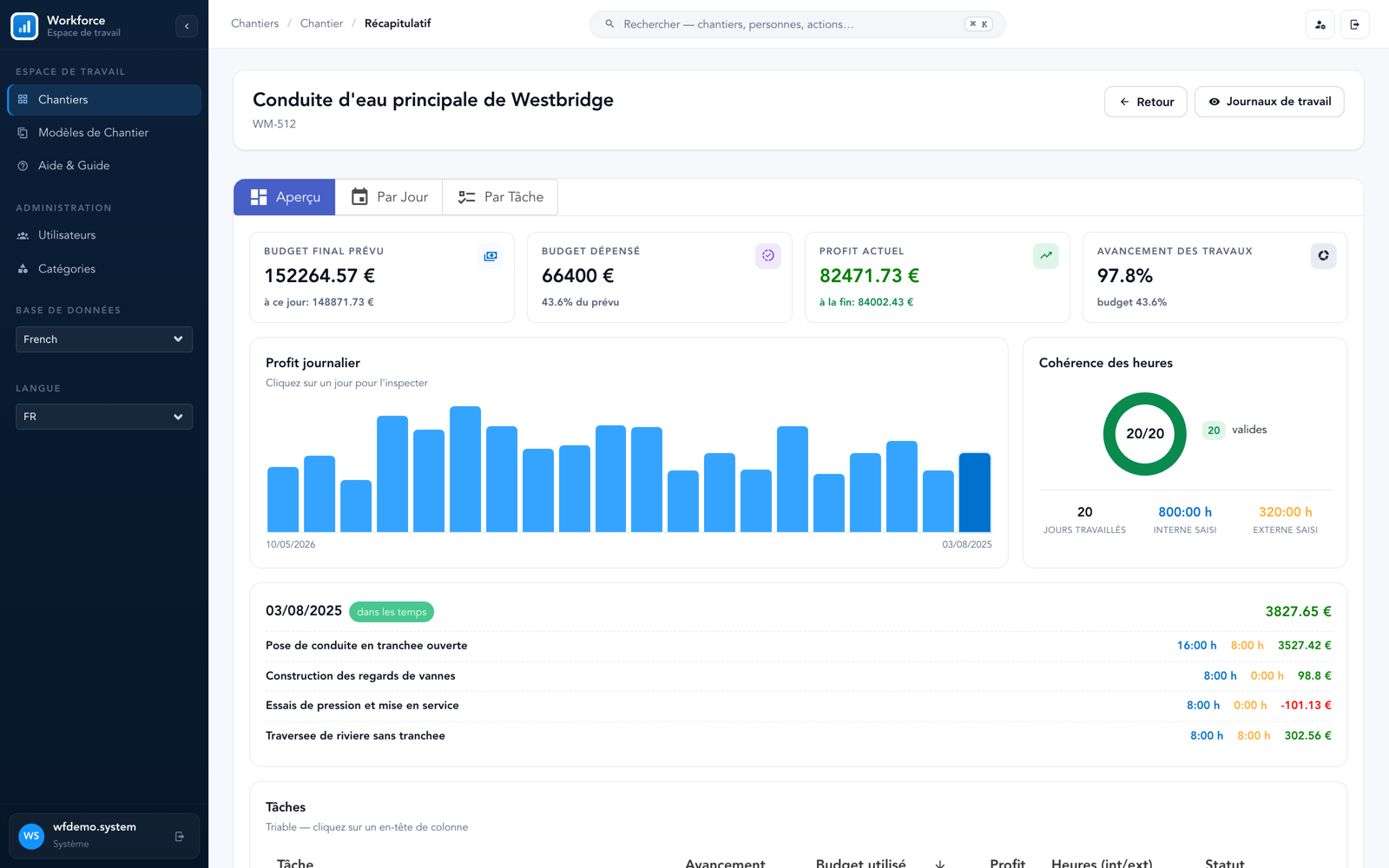Click the Retour button
Screen dimensions: 1389x868
click(x=1146, y=102)
